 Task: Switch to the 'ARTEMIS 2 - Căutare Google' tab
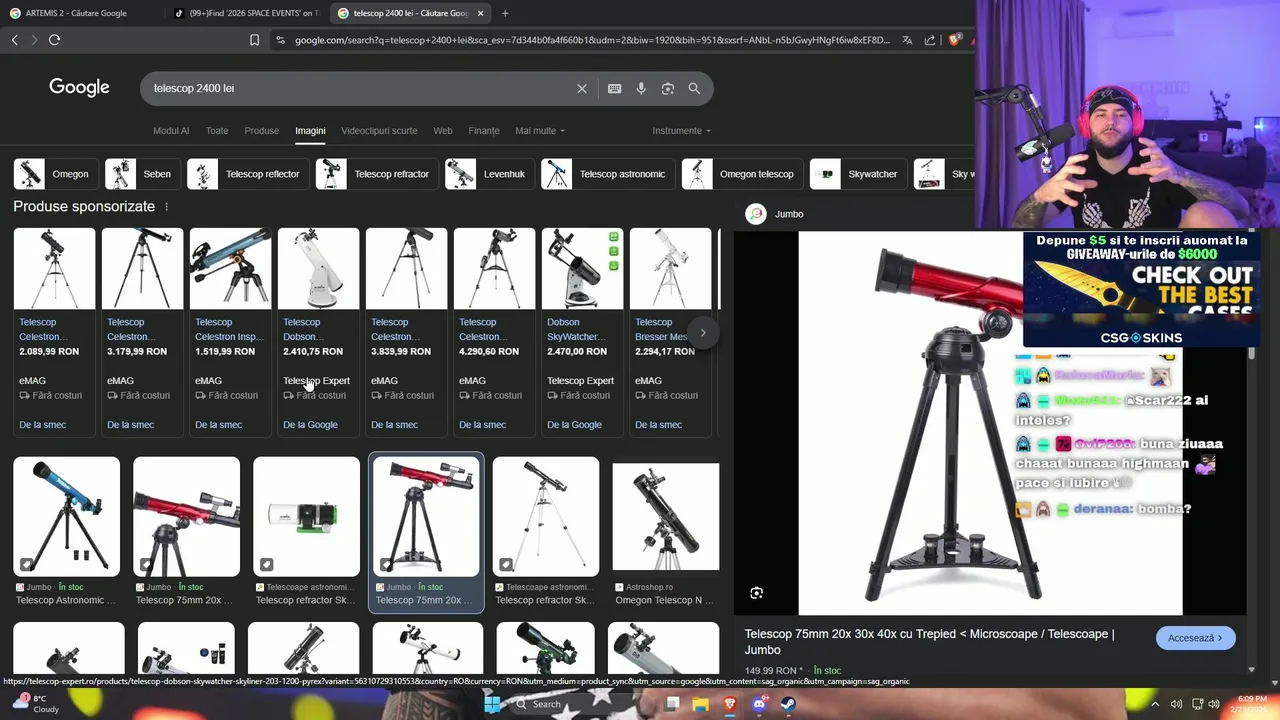point(76,13)
